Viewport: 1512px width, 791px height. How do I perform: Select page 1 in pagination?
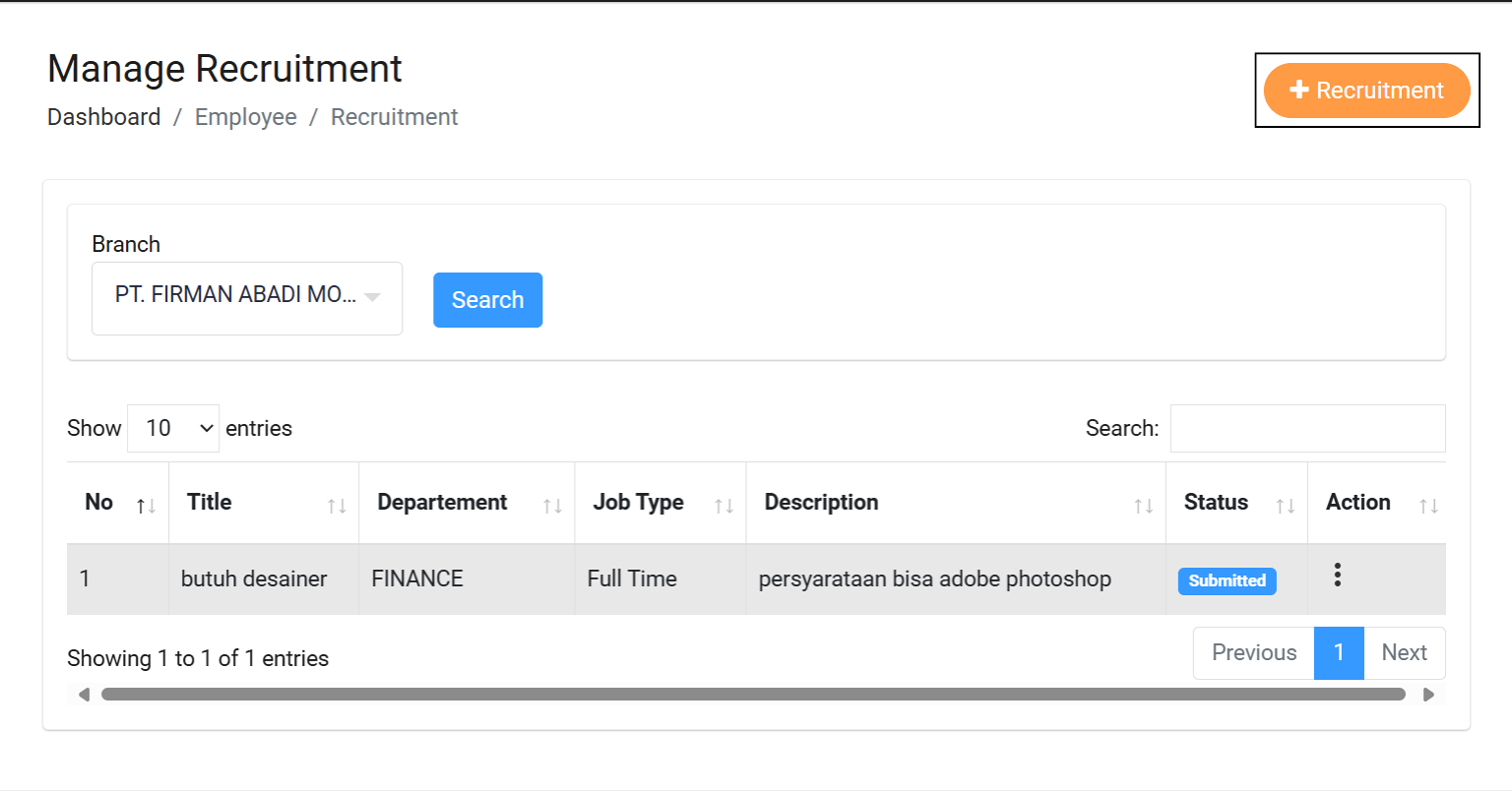pos(1339,653)
